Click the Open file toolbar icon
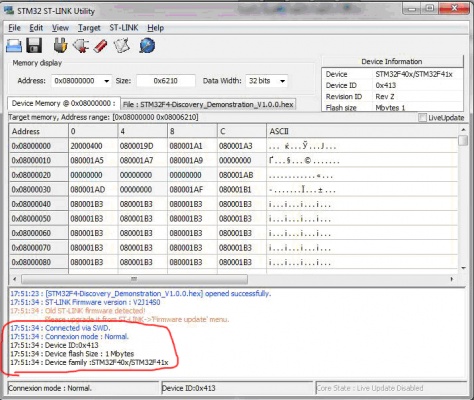 pos(14,46)
